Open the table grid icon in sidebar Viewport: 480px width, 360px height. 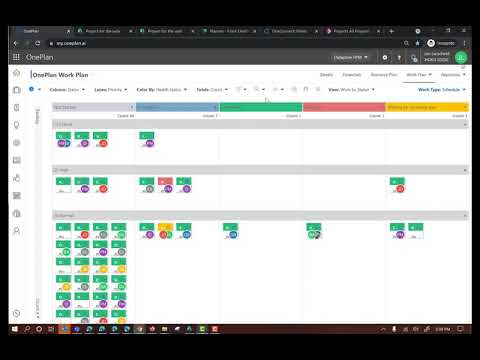coord(17,196)
